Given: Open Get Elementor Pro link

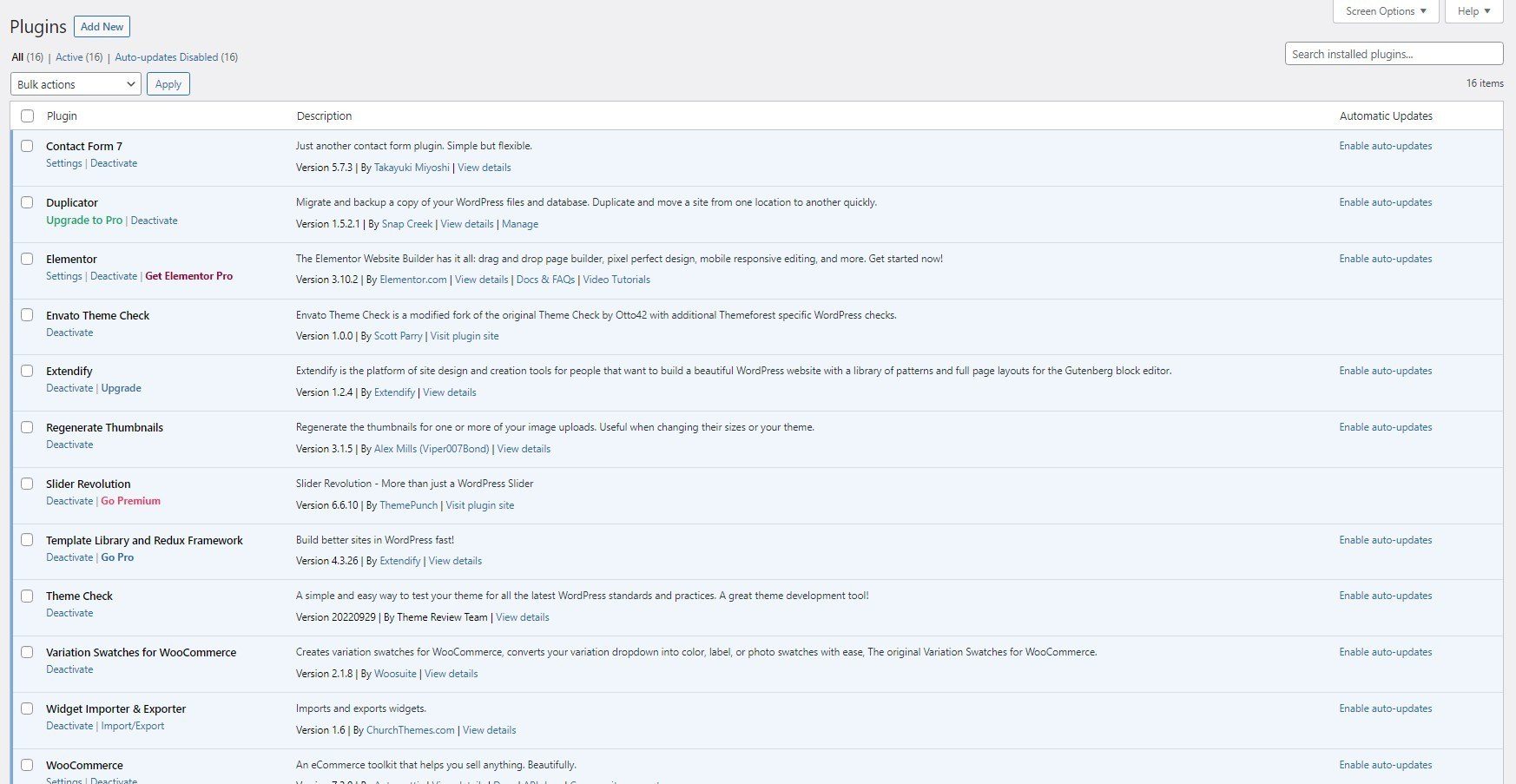Looking at the screenshot, I should click(188, 276).
